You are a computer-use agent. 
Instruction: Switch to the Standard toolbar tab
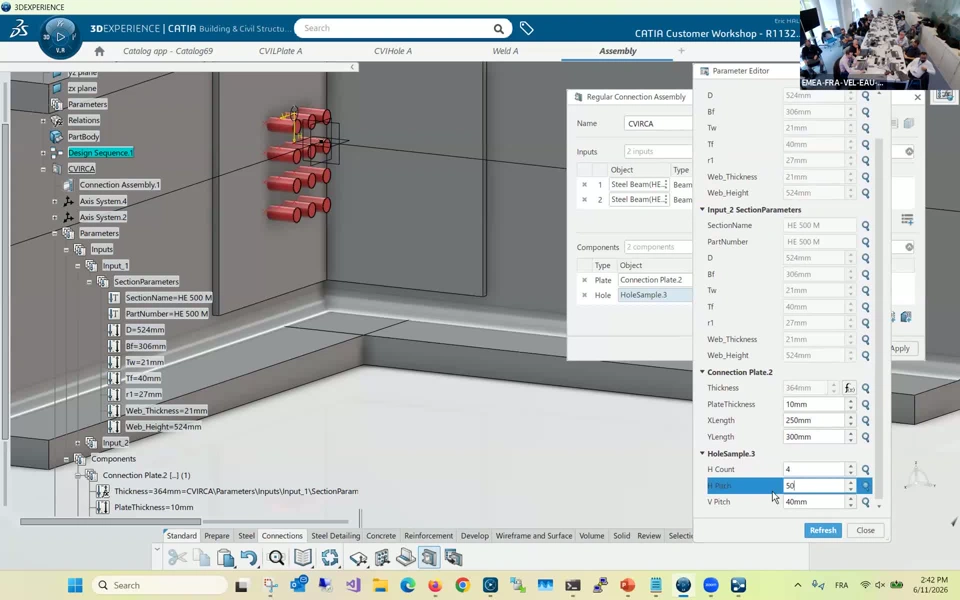click(x=182, y=536)
